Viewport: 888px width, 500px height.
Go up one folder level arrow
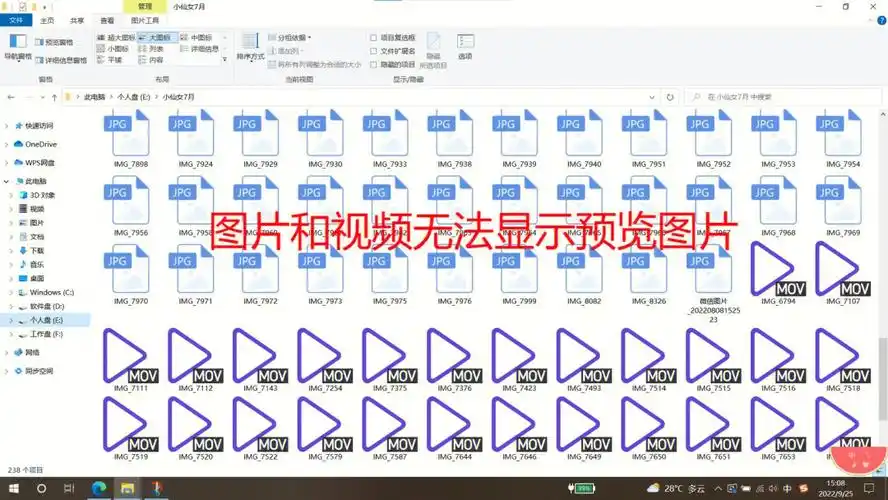click(x=54, y=97)
